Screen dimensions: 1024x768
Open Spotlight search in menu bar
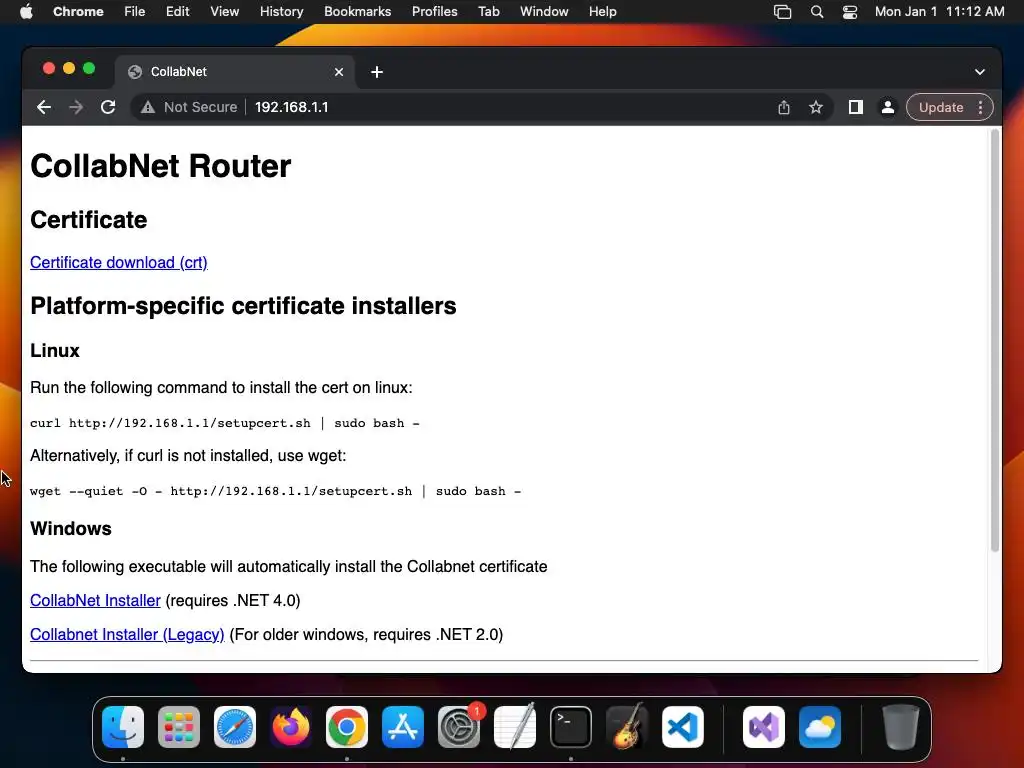click(816, 12)
